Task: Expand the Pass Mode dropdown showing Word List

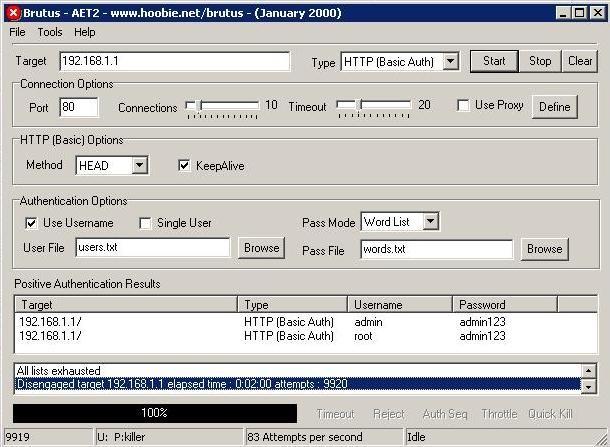Action: (430, 221)
